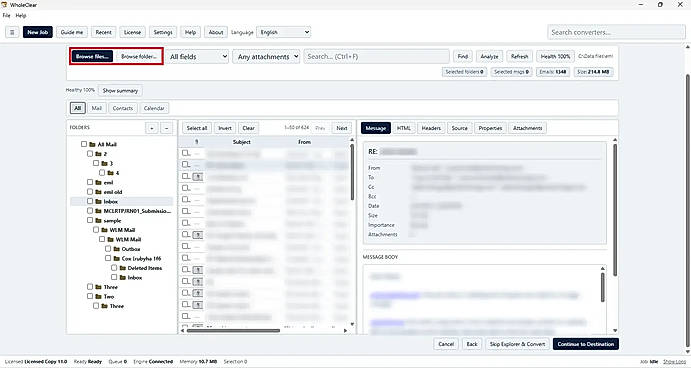Click the Deleted Items folder icon
This screenshot has height=368, width=691.
pos(123,268)
